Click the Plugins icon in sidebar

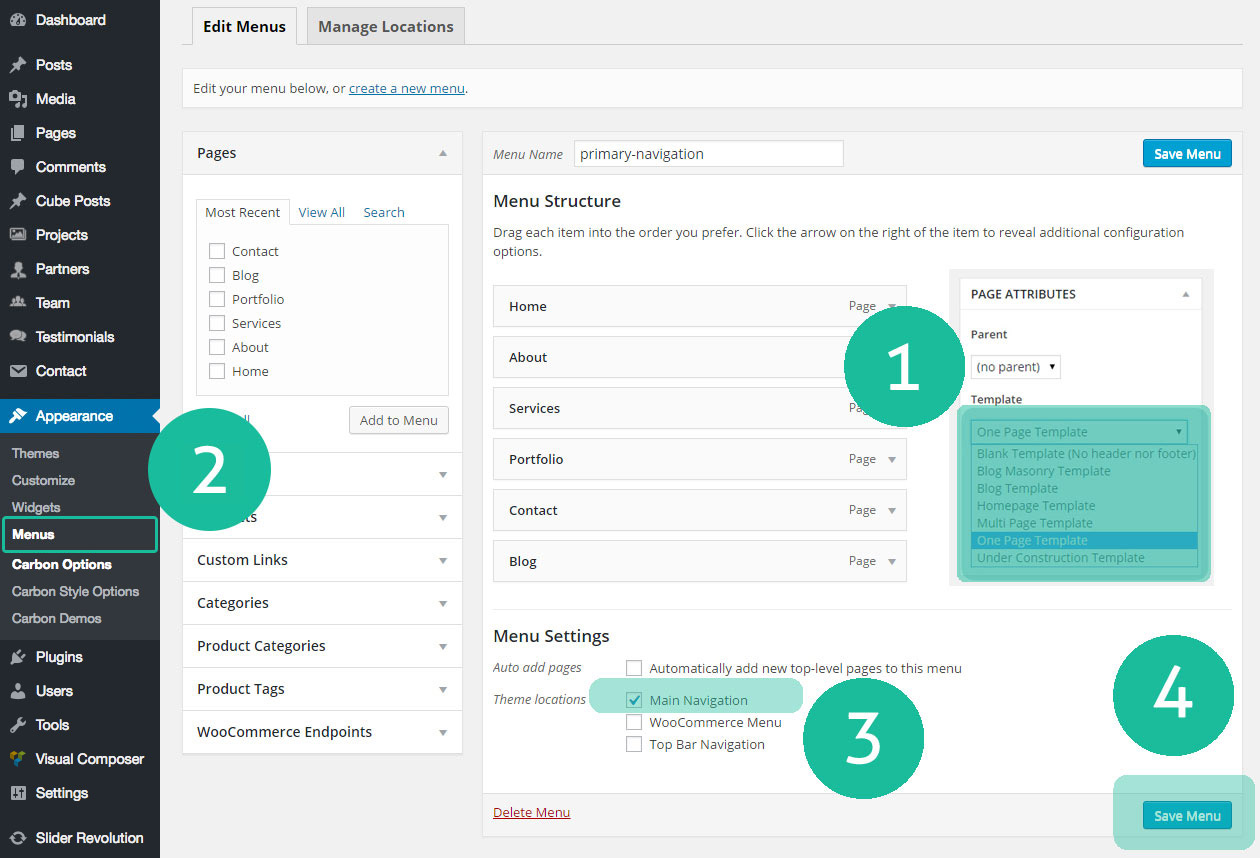point(17,657)
